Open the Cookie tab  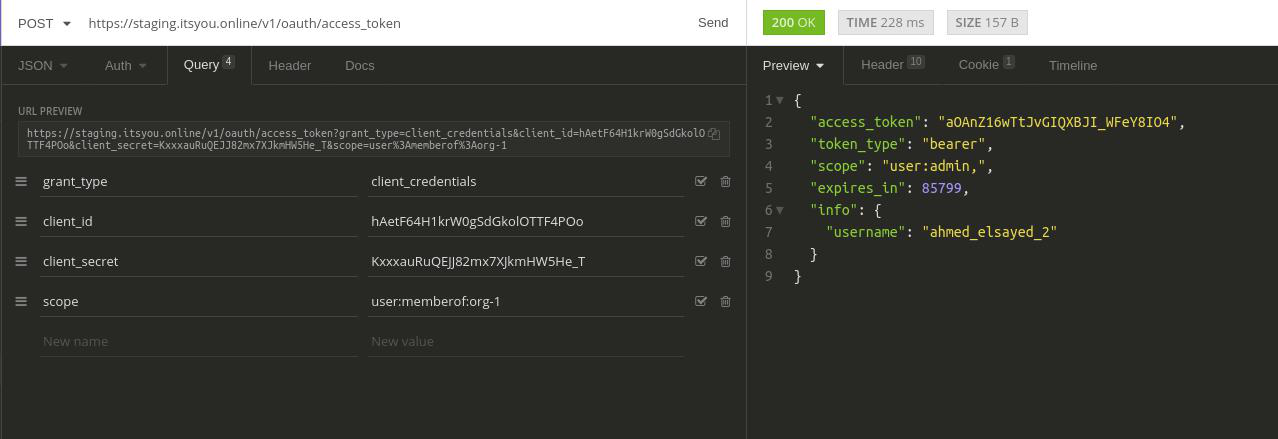tap(986, 65)
